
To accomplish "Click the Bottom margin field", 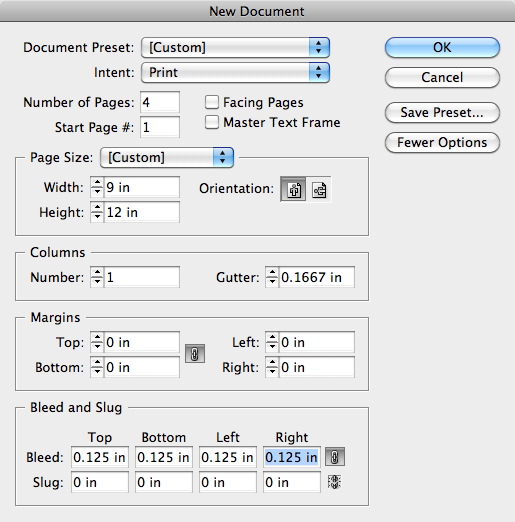I will [x=142, y=367].
